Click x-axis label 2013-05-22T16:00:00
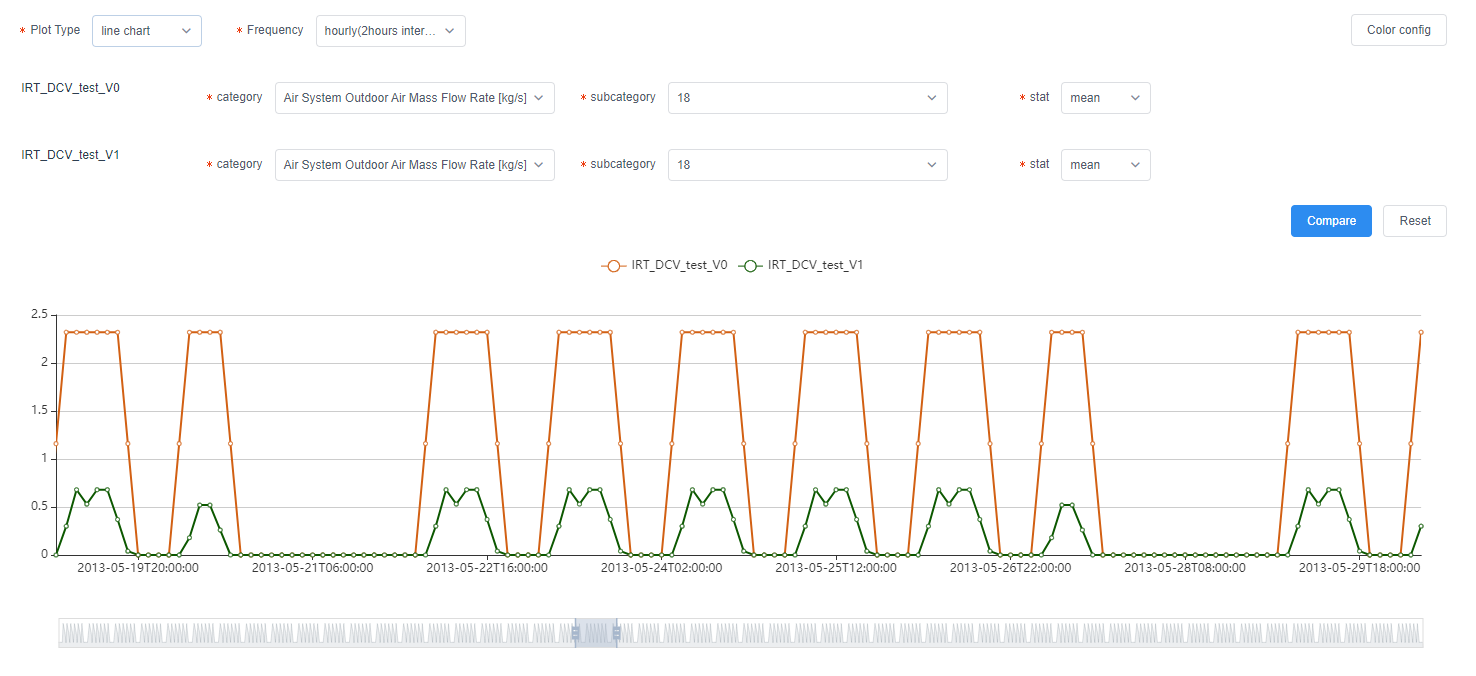This screenshot has height=676, width=1476. coord(487,568)
